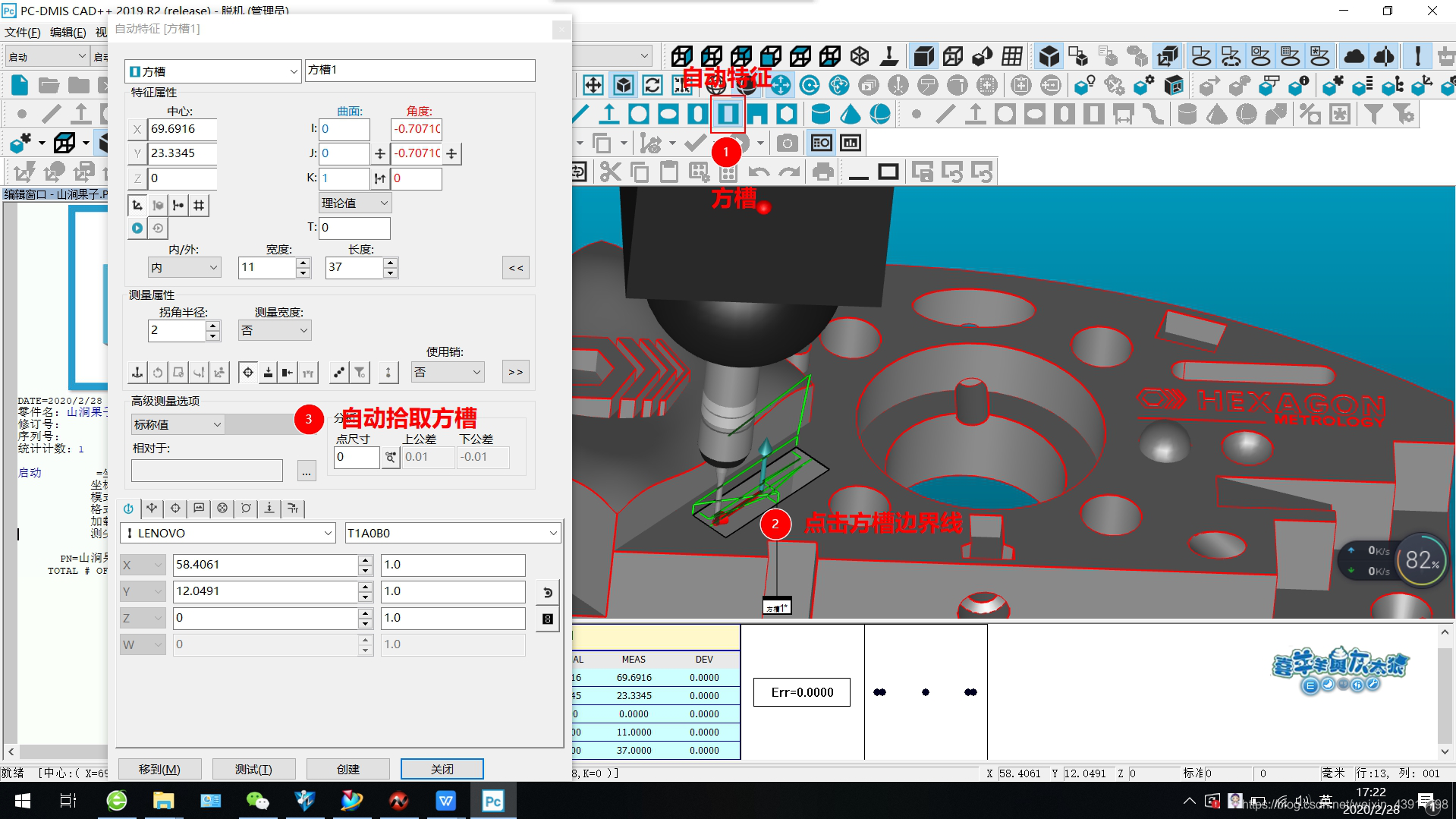Open the 使用销 dropdown
The width and height of the screenshot is (1456, 819).
tap(448, 372)
